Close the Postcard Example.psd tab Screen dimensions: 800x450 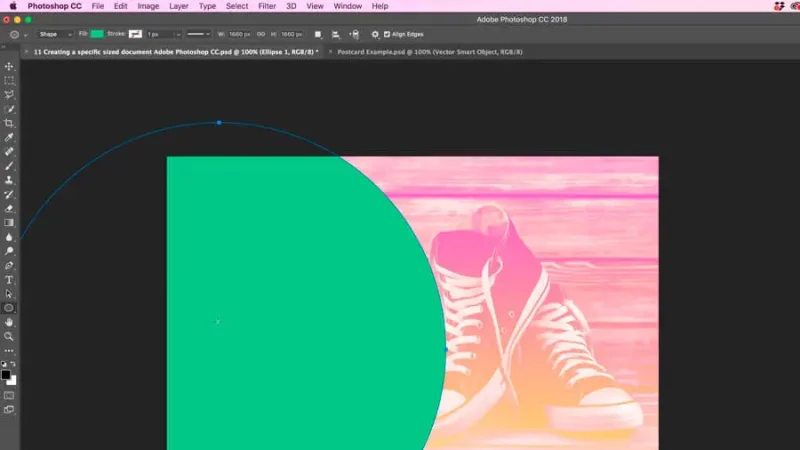(330, 52)
